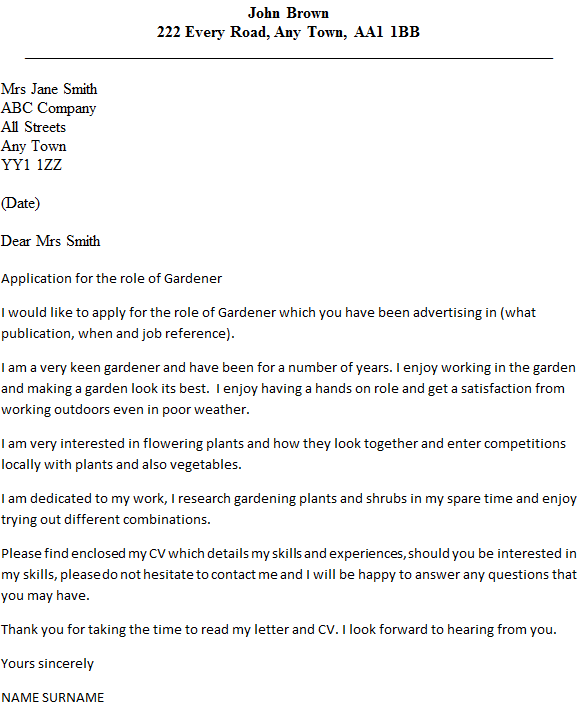The width and height of the screenshot is (582, 710).
Task: Click the Yours sincerely closing
Action: click(x=47, y=664)
